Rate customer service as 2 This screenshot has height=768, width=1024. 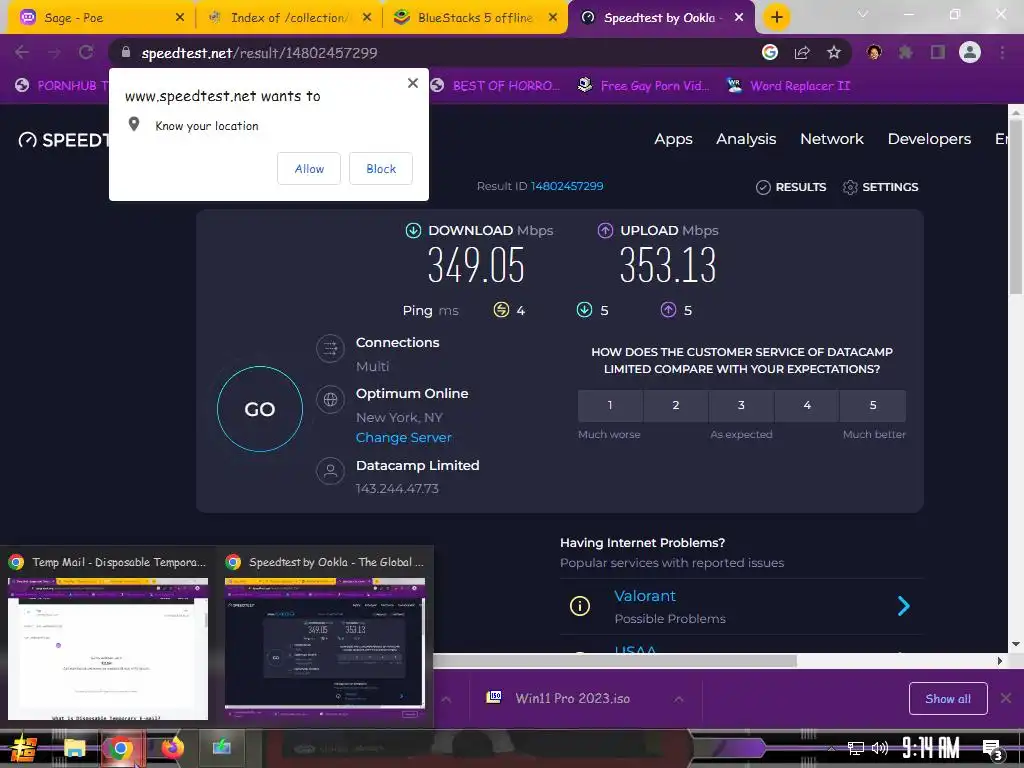676,406
